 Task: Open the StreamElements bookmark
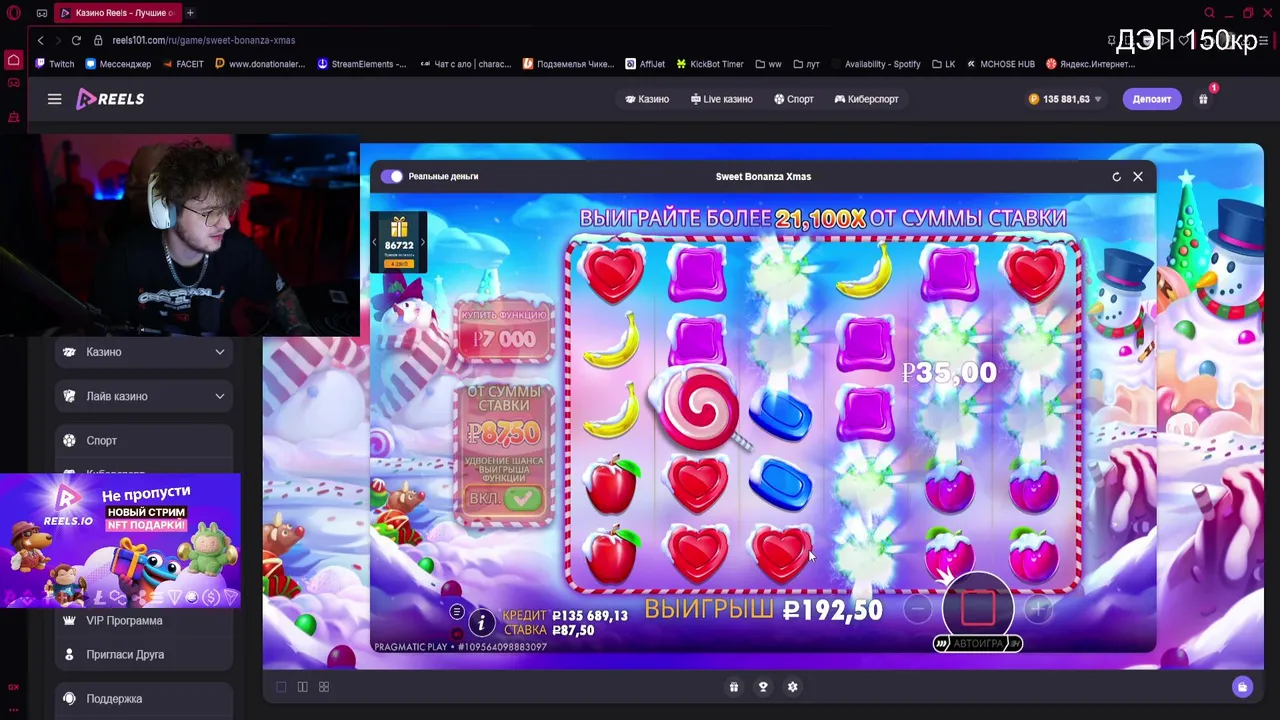[x=362, y=64]
